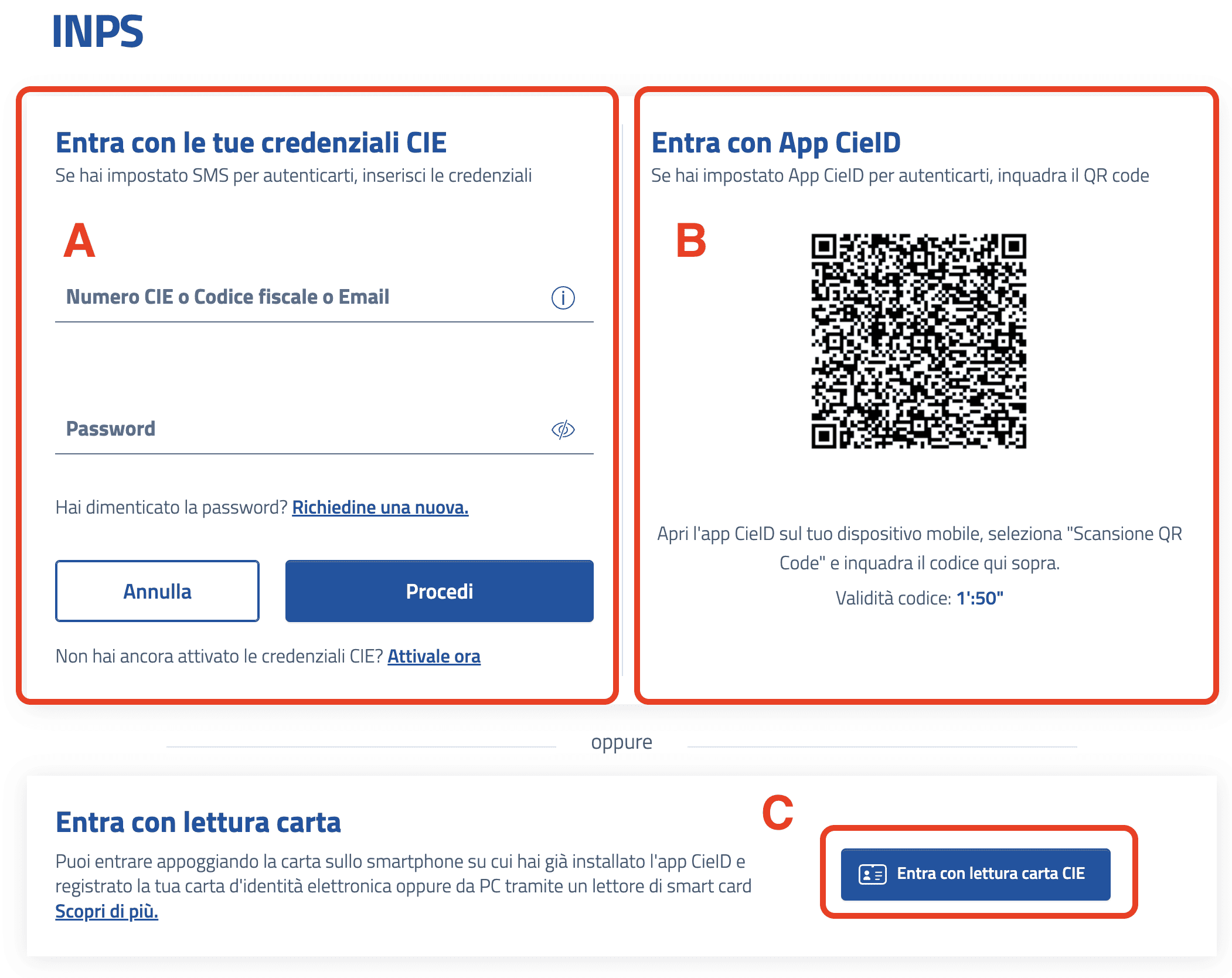1232x978 pixels.
Task: Toggle password visibility with the eye icon
Action: click(x=562, y=430)
